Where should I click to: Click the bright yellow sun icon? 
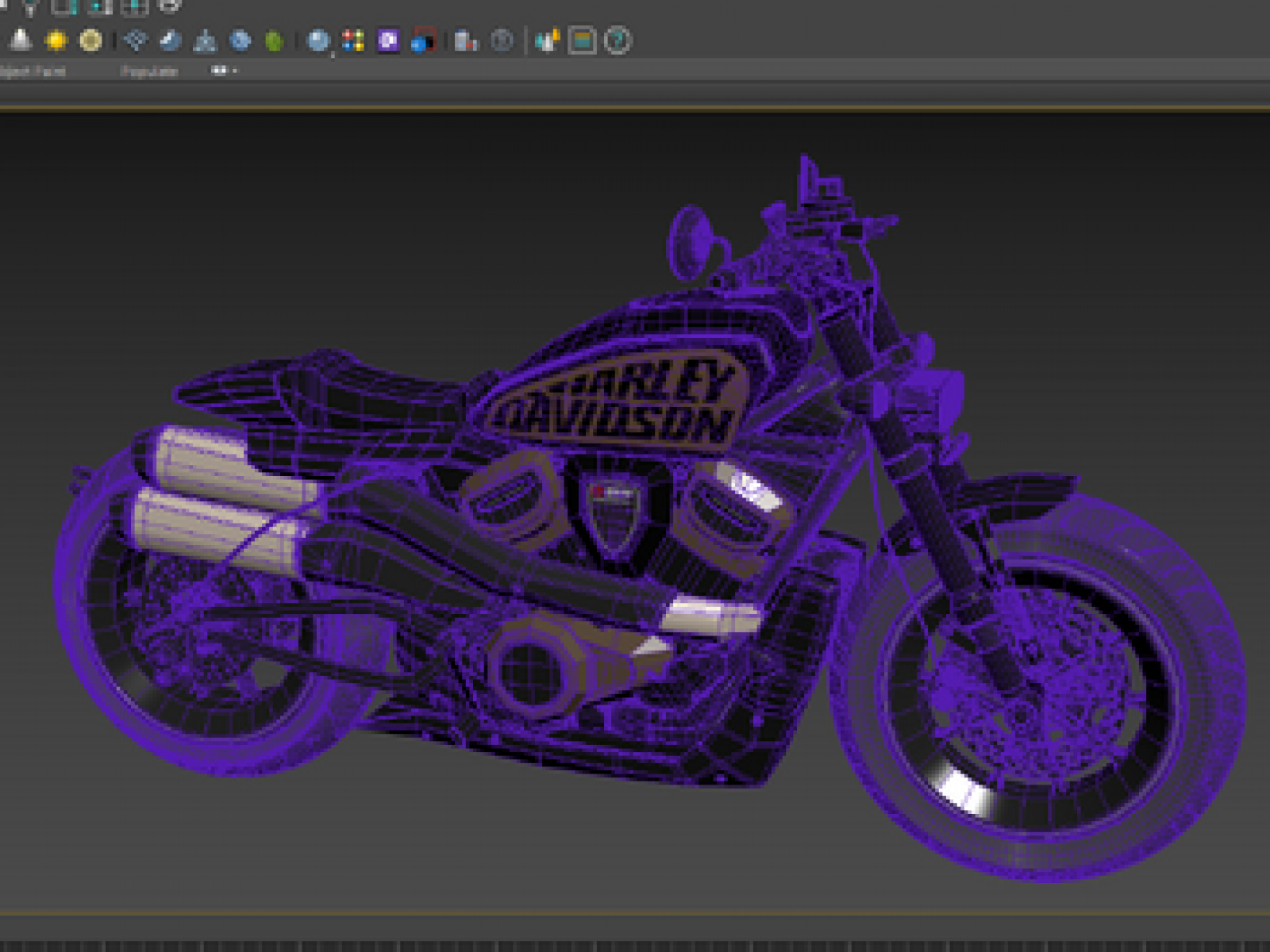point(56,40)
